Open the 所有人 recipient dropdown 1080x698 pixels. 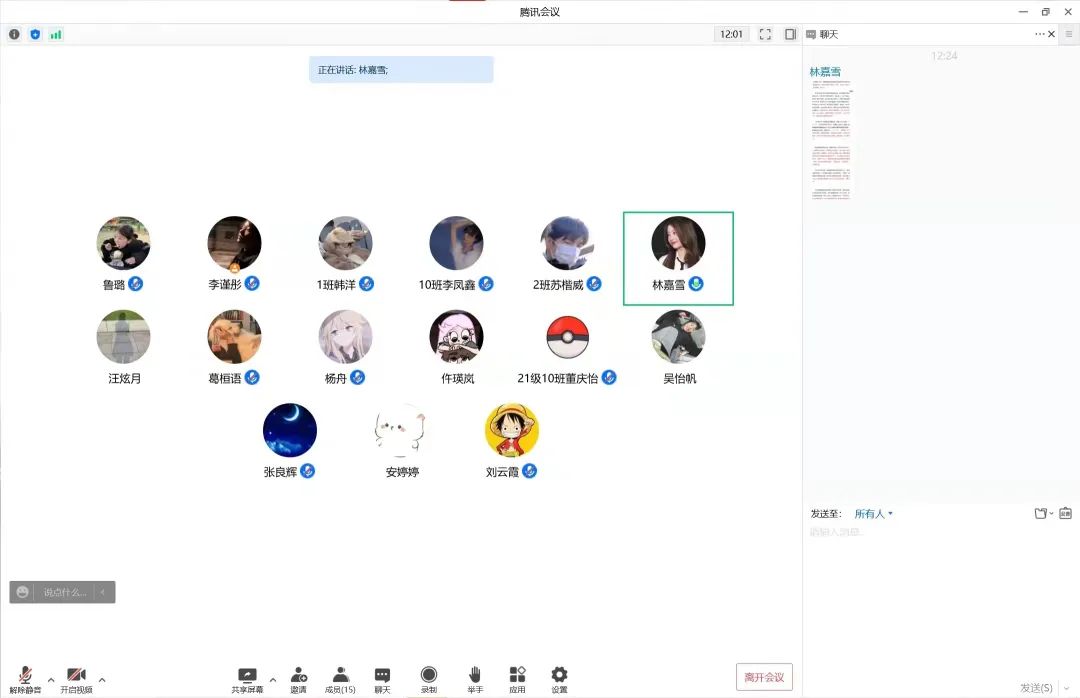coord(873,514)
